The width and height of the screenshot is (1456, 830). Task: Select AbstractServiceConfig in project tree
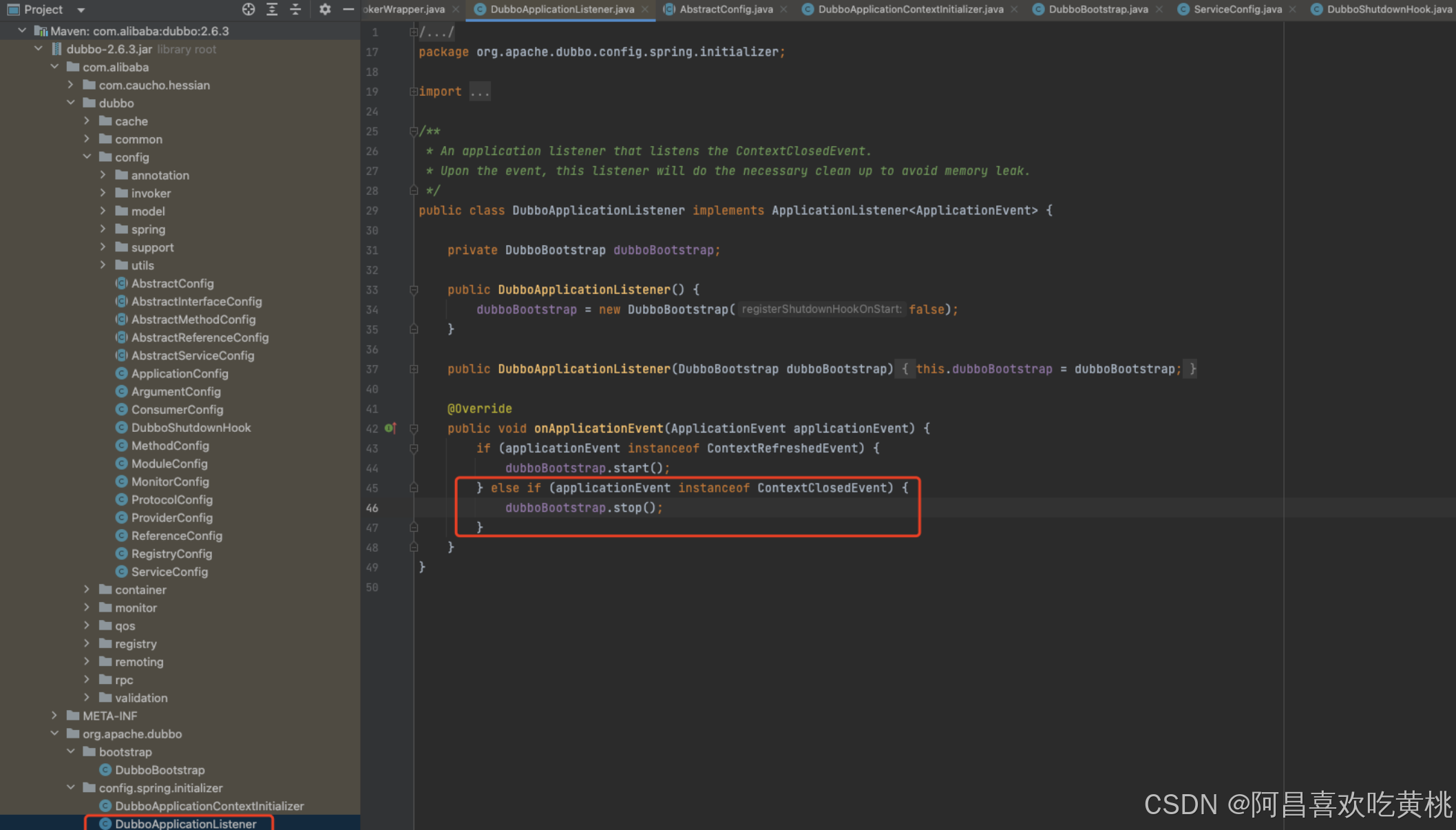(x=193, y=355)
